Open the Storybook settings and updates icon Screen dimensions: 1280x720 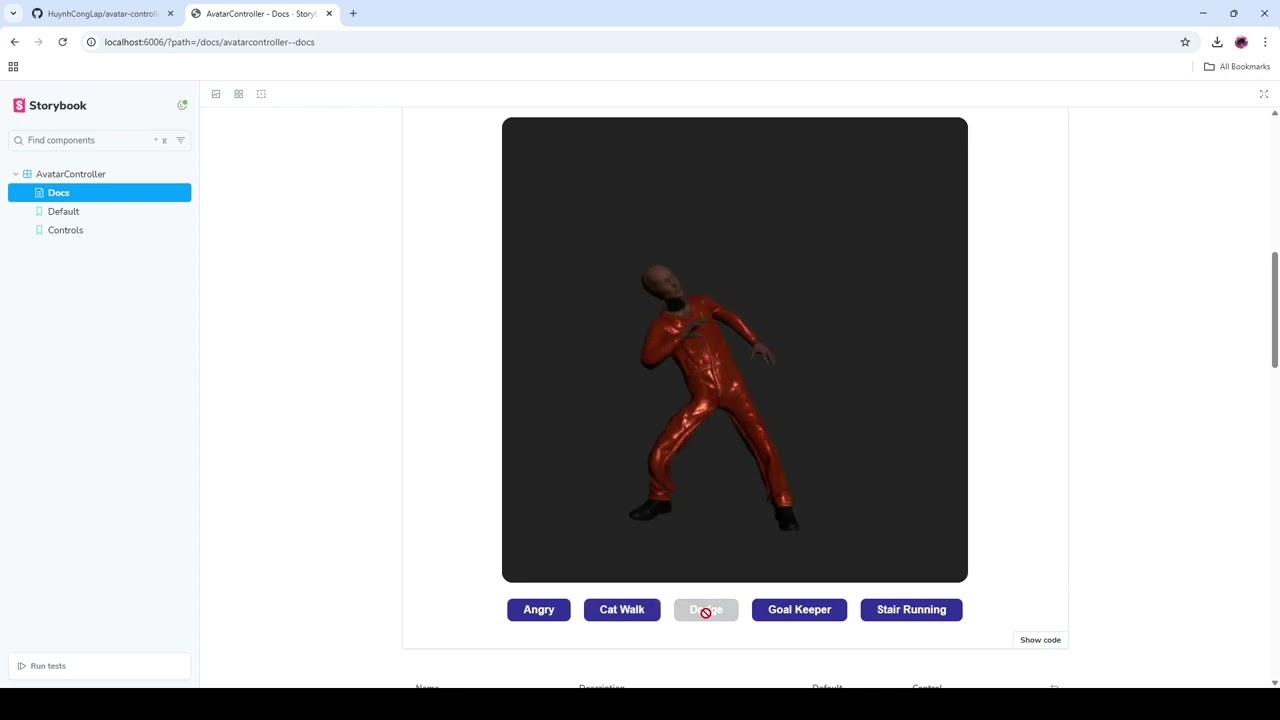tap(182, 105)
